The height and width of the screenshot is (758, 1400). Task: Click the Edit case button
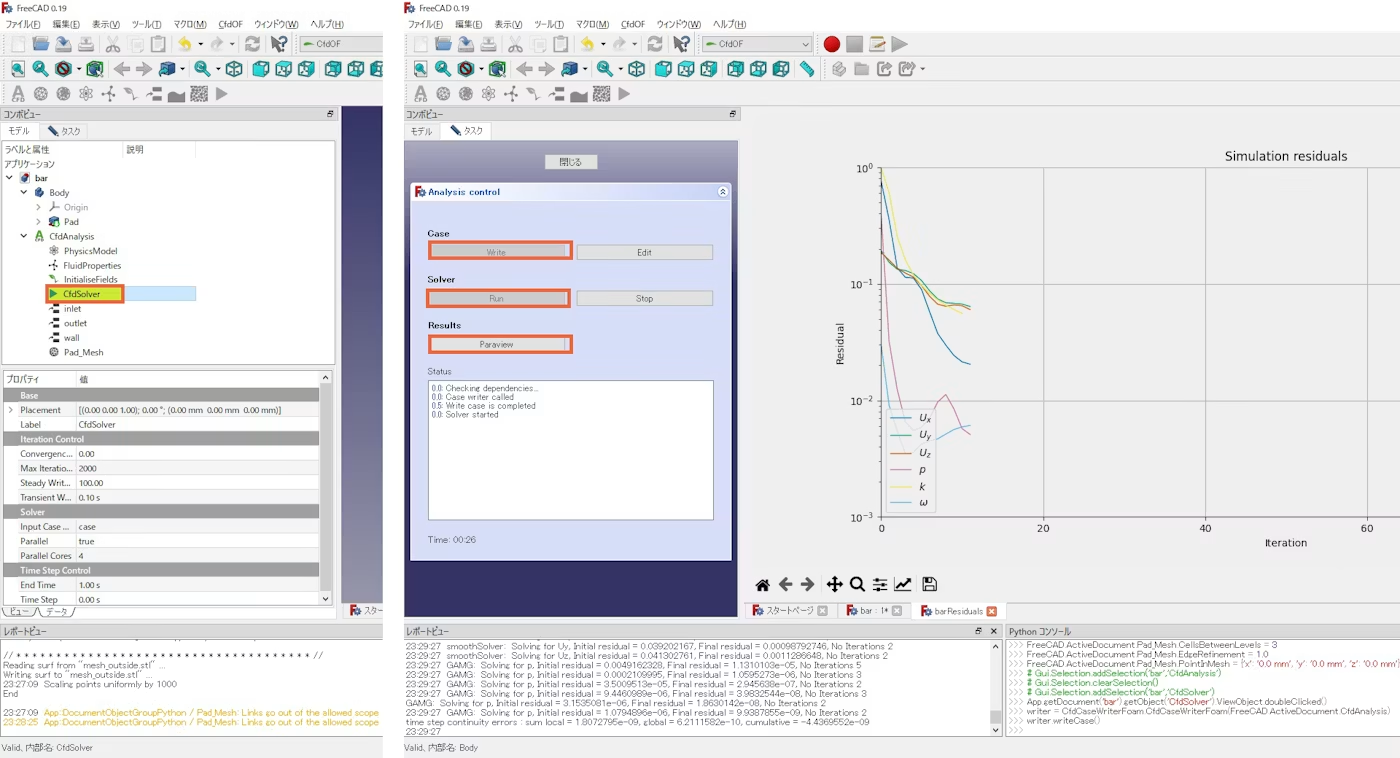645,252
